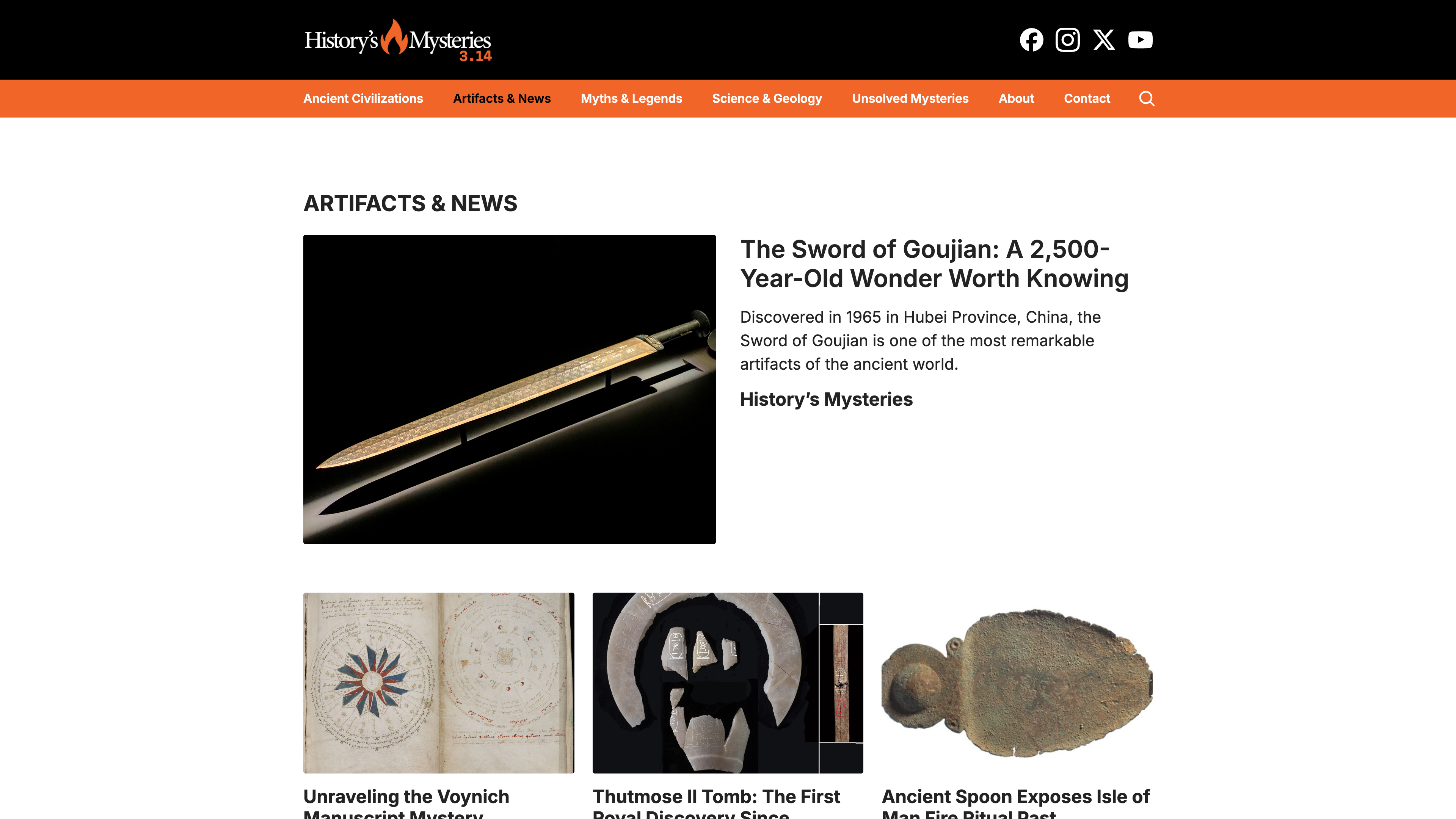Open the Facebook social icon

[x=1031, y=39]
